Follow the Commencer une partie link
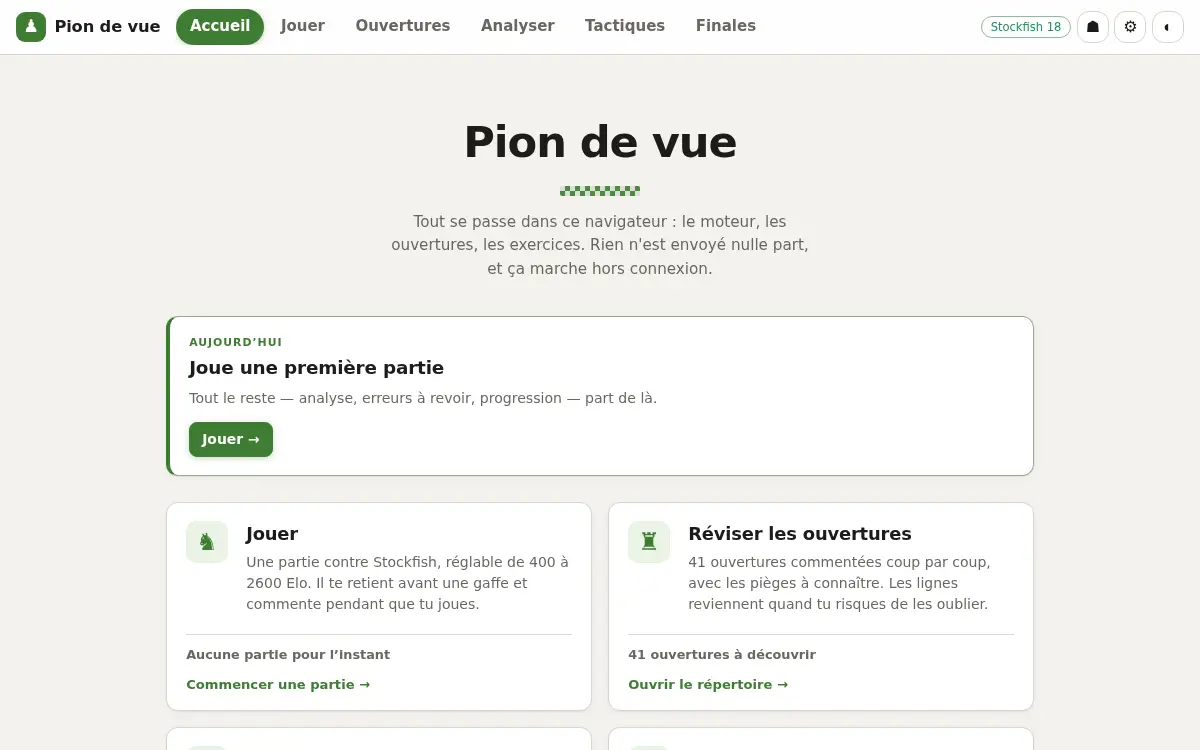Image resolution: width=1200 pixels, height=750 pixels. click(278, 685)
